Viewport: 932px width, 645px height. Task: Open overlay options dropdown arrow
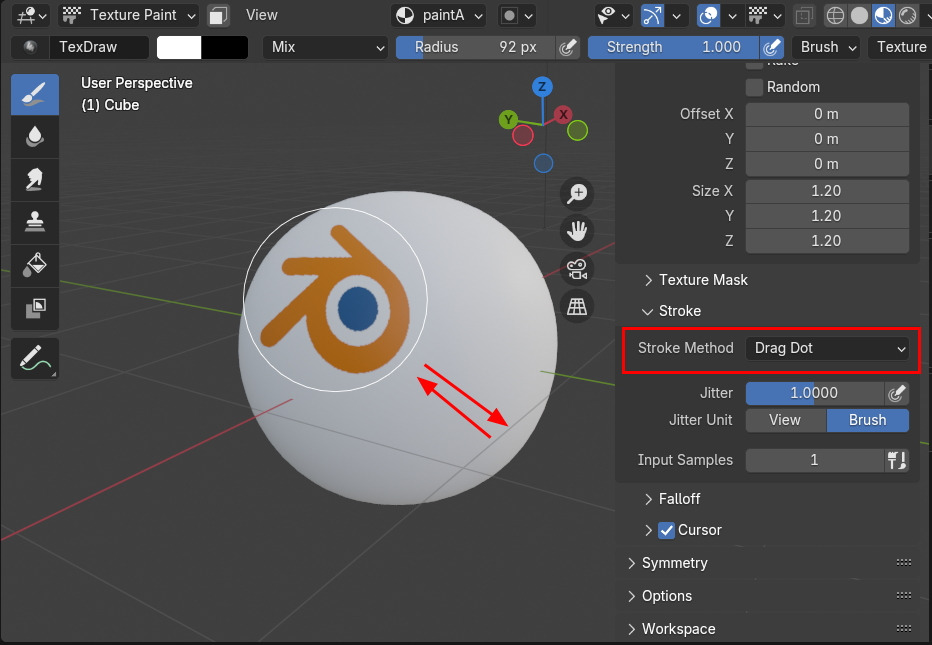(733, 15)
